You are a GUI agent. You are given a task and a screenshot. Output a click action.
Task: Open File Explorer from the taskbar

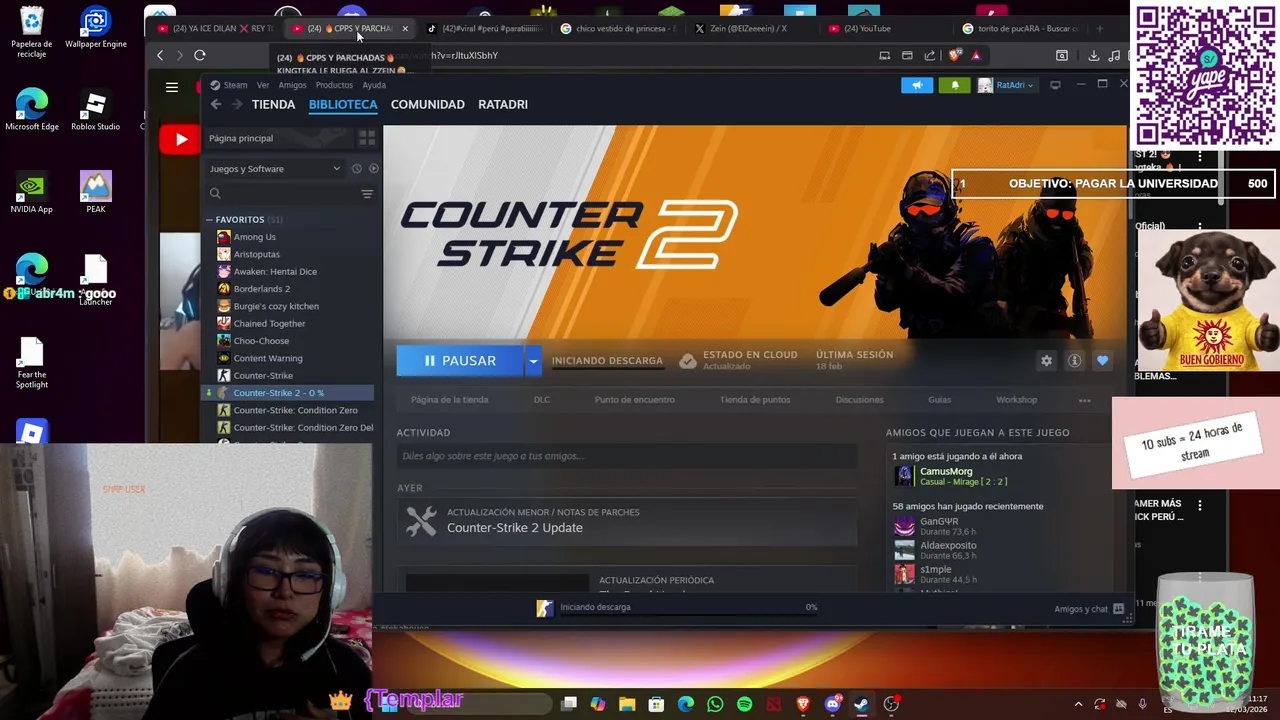point(627,704)
